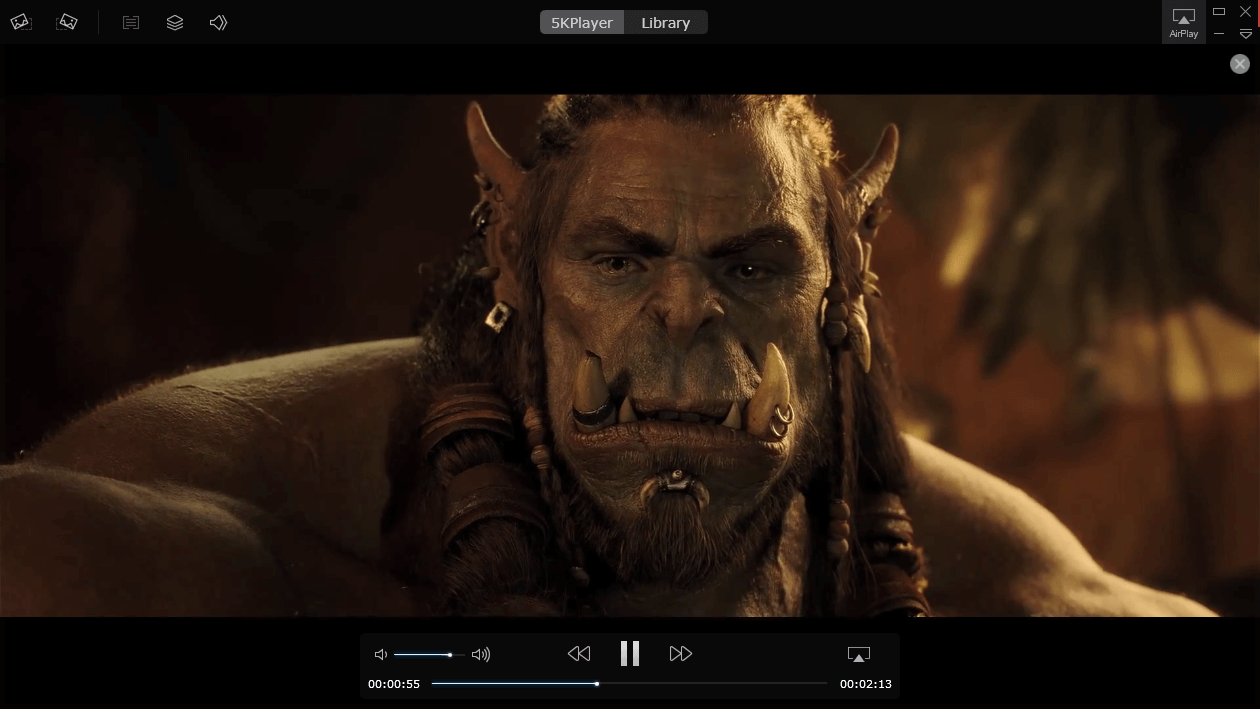
Task: Click the elapsed time 00:00:55
Action: pyautogui.click(x=393, y=684)
